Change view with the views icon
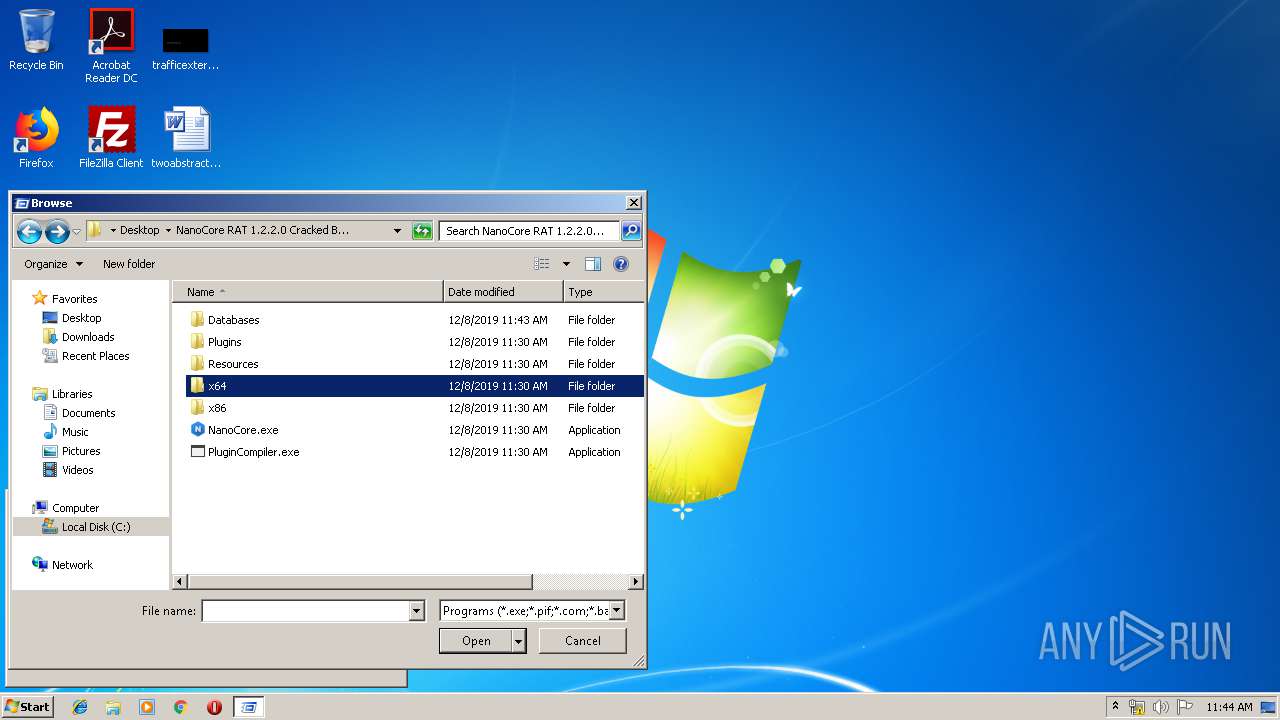Image resolution: width=1280 pixels, height=720 pixels. click(542, 264)
